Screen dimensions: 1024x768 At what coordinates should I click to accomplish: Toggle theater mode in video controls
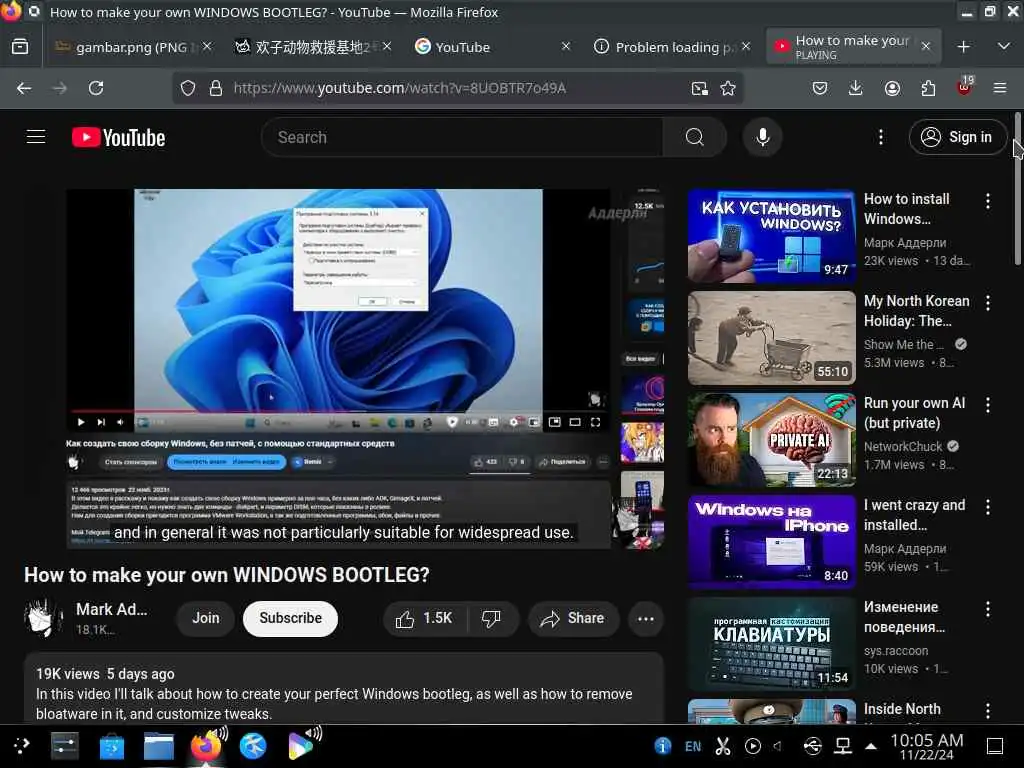point(575,423)
